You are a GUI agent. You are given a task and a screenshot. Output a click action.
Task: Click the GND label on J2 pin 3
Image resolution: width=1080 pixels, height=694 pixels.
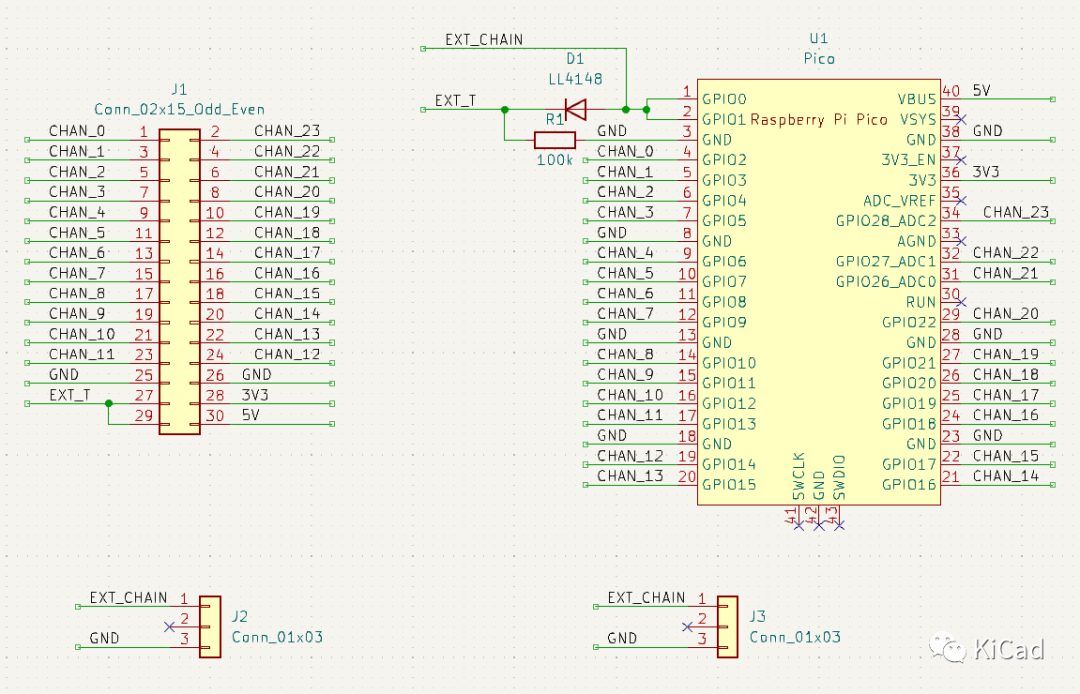(105, 638)
